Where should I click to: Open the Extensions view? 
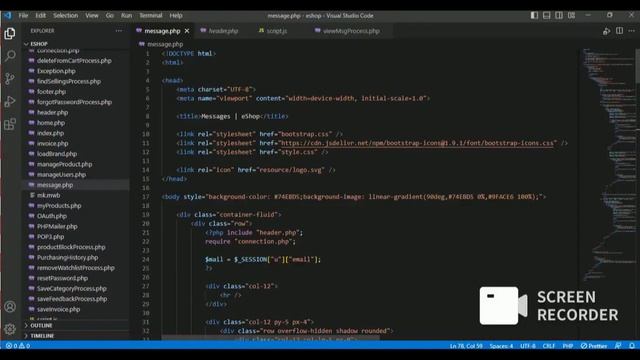(10, 124)
